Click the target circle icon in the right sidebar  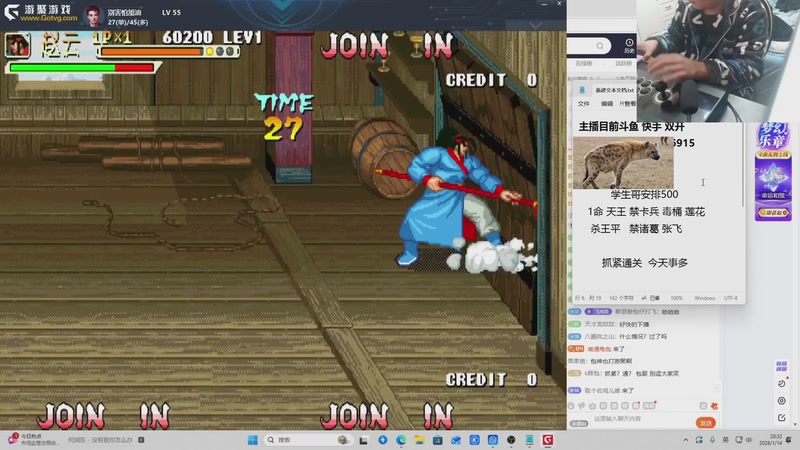[782, 401]
